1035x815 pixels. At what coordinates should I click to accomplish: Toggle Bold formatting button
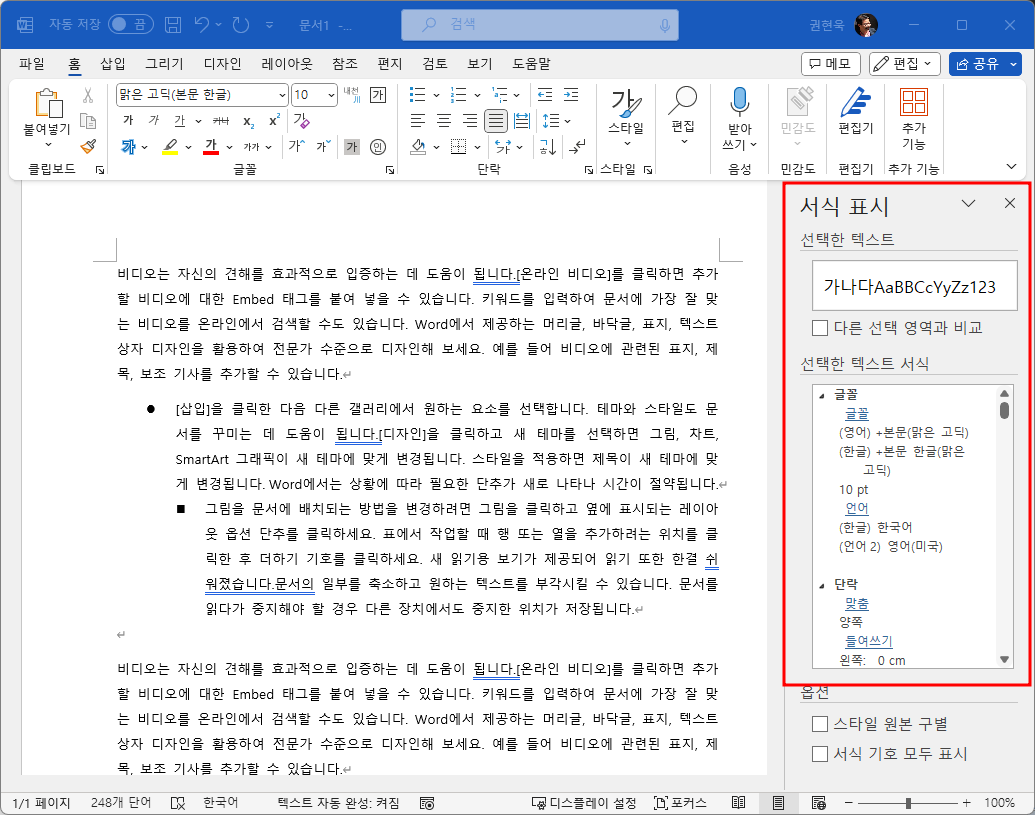point(128,120)
